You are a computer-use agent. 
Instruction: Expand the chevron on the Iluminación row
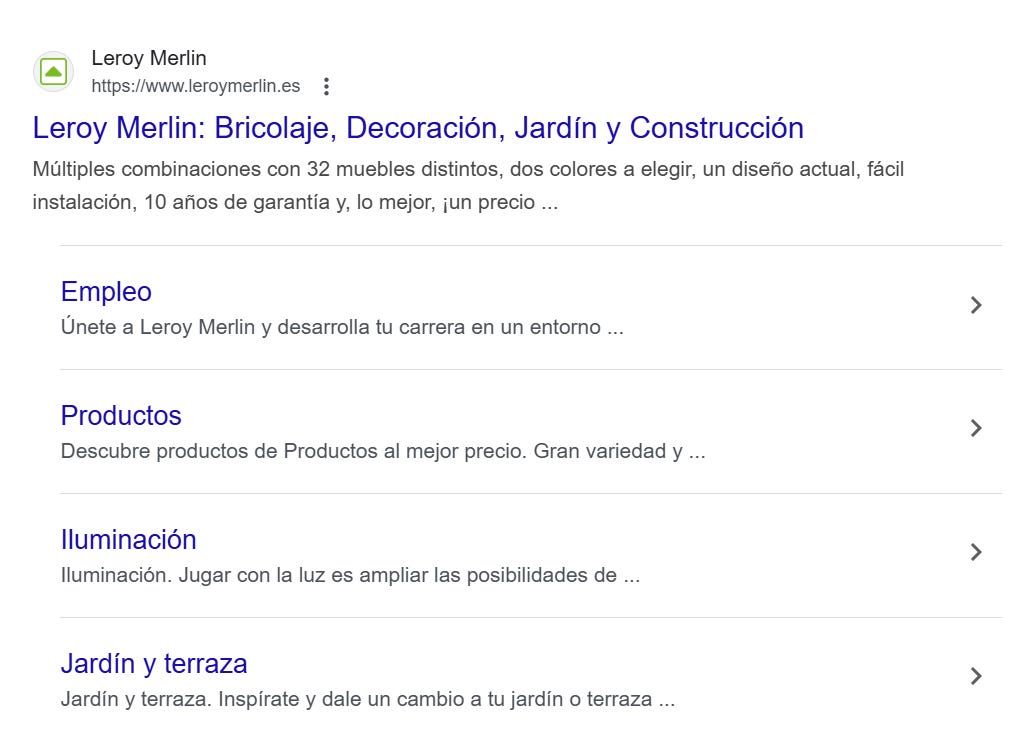tap(976, 552)
